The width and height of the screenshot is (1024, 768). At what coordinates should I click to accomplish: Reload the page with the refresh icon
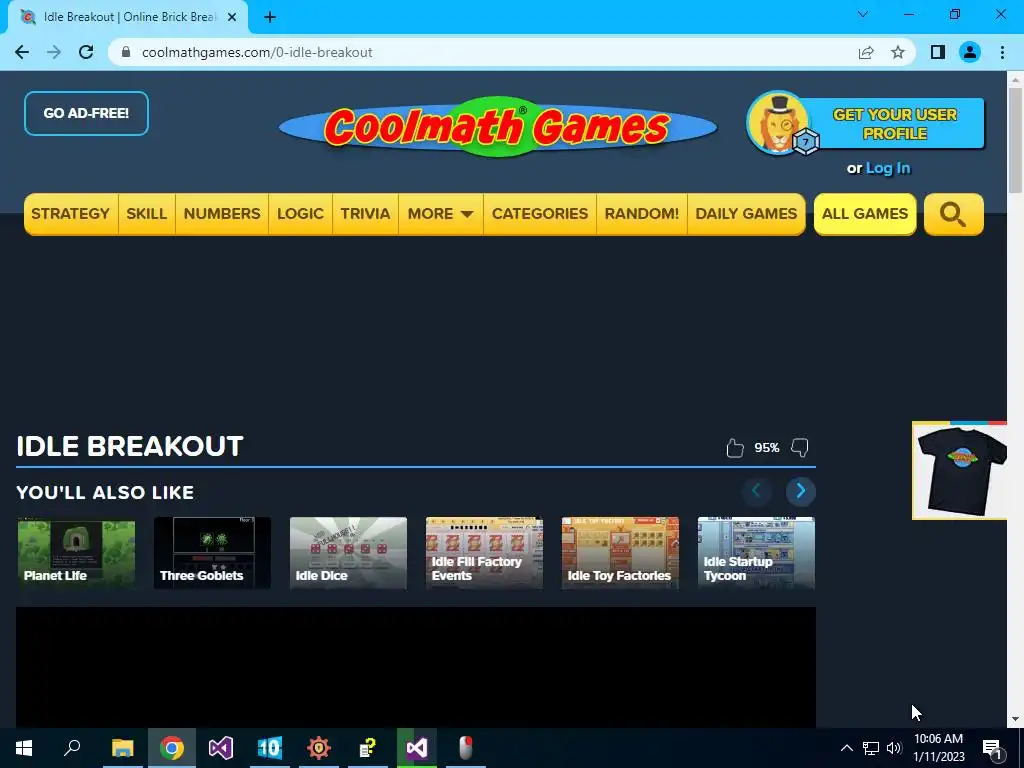[86, 52]
